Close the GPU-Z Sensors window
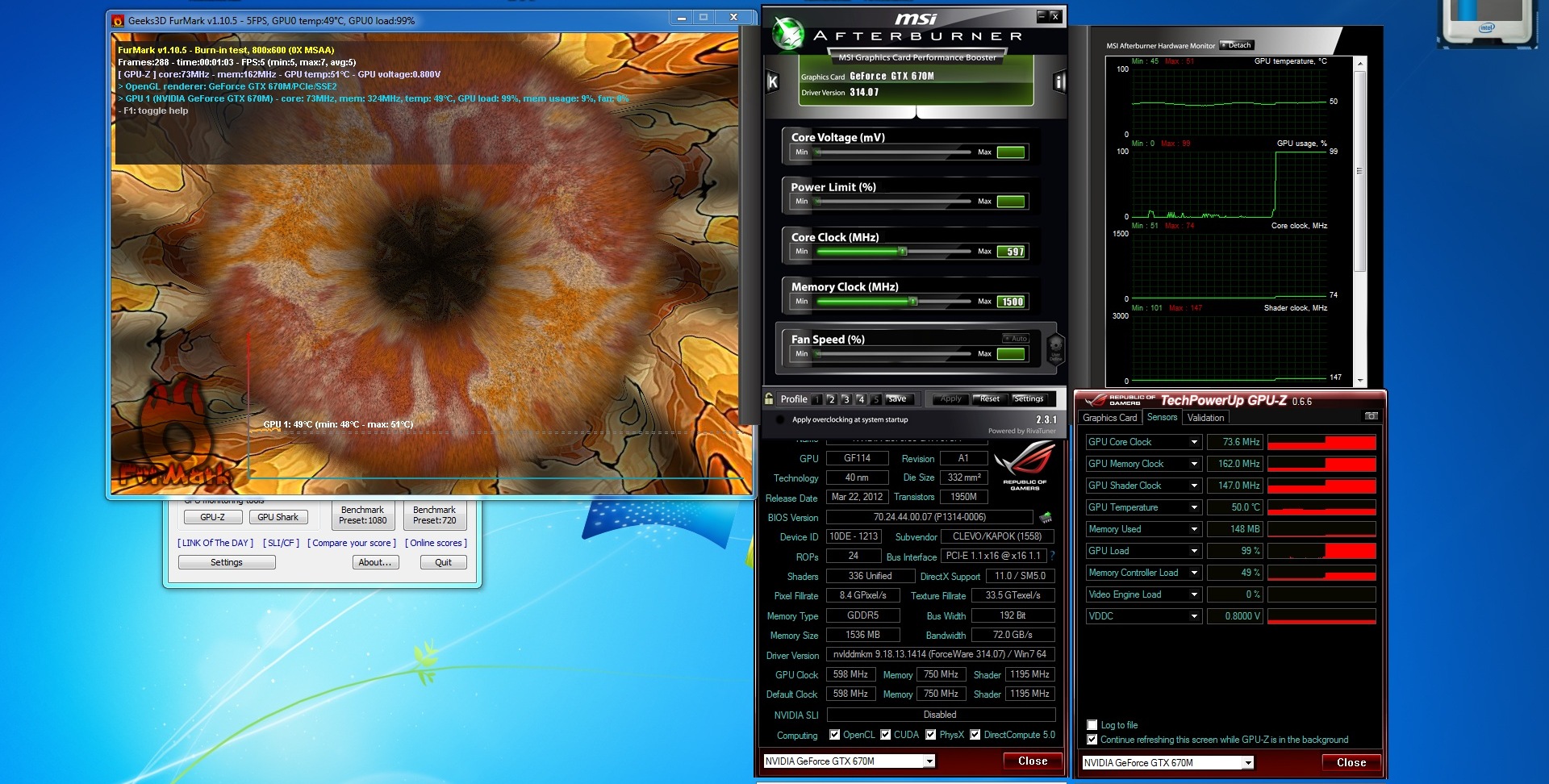The width and height of the screenshot is (1549, 784). click(1351, 763)
